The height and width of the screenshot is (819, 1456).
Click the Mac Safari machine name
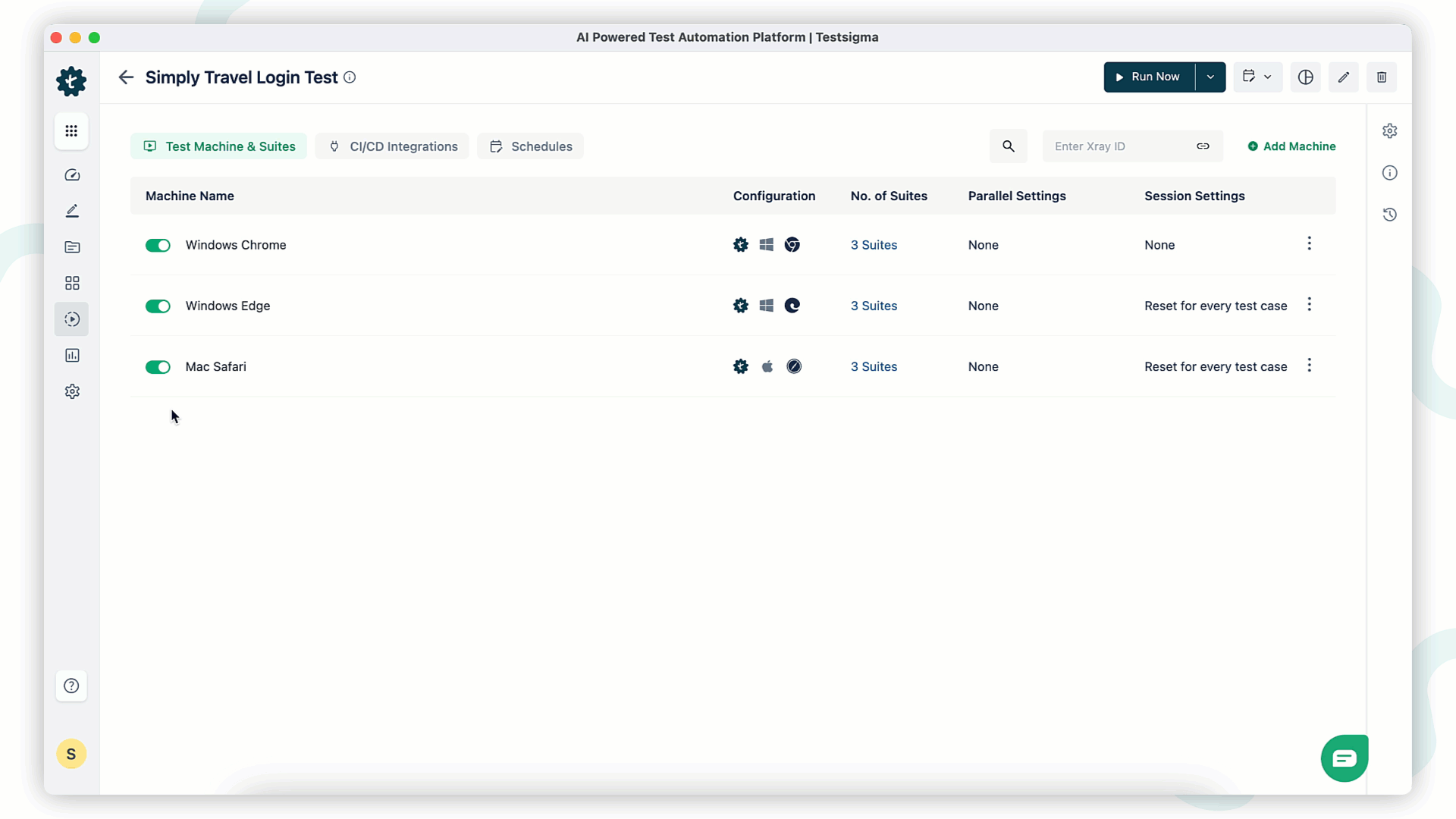(x=216, y=366)
